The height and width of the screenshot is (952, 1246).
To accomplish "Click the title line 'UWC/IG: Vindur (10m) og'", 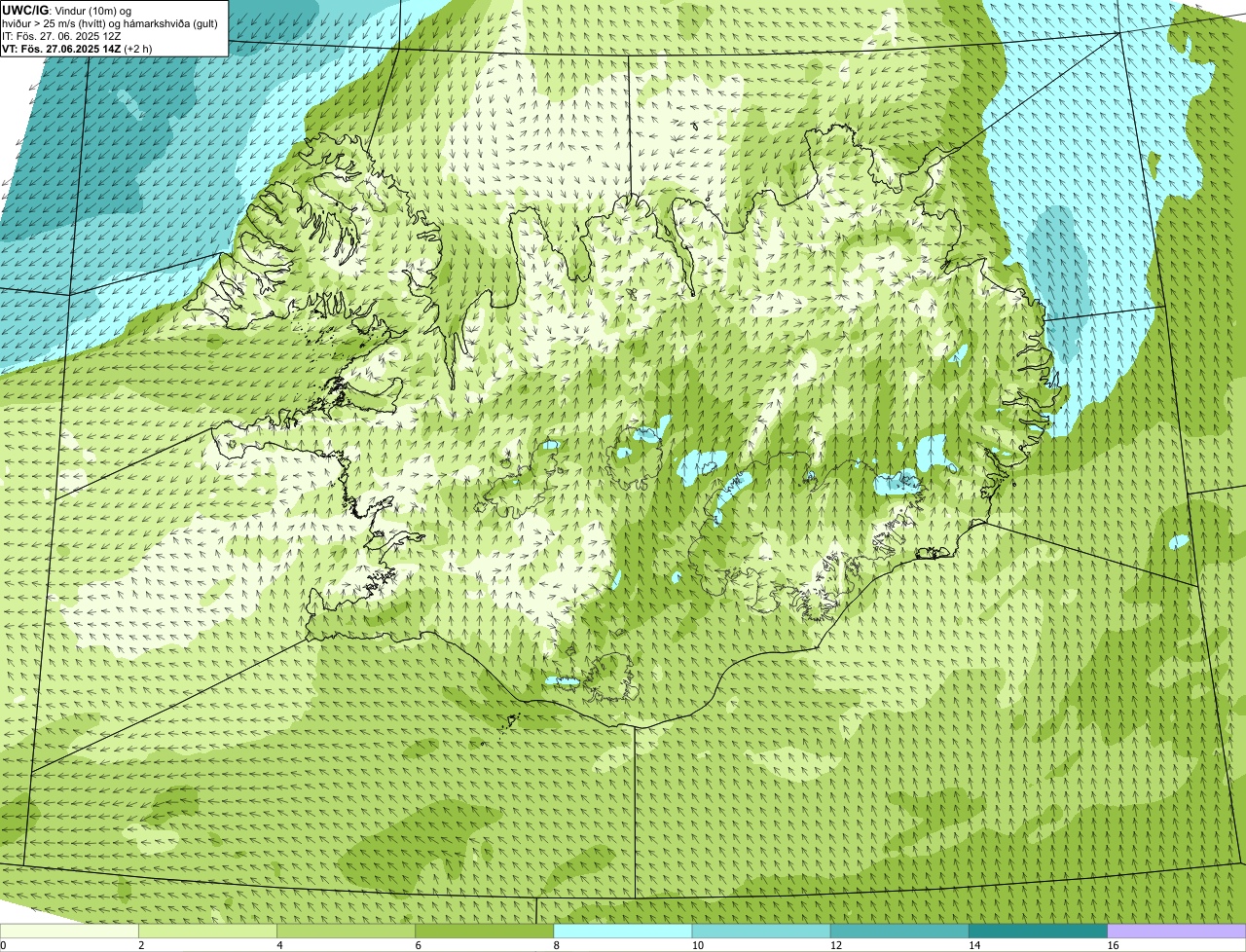I will [x=66, y=10].
